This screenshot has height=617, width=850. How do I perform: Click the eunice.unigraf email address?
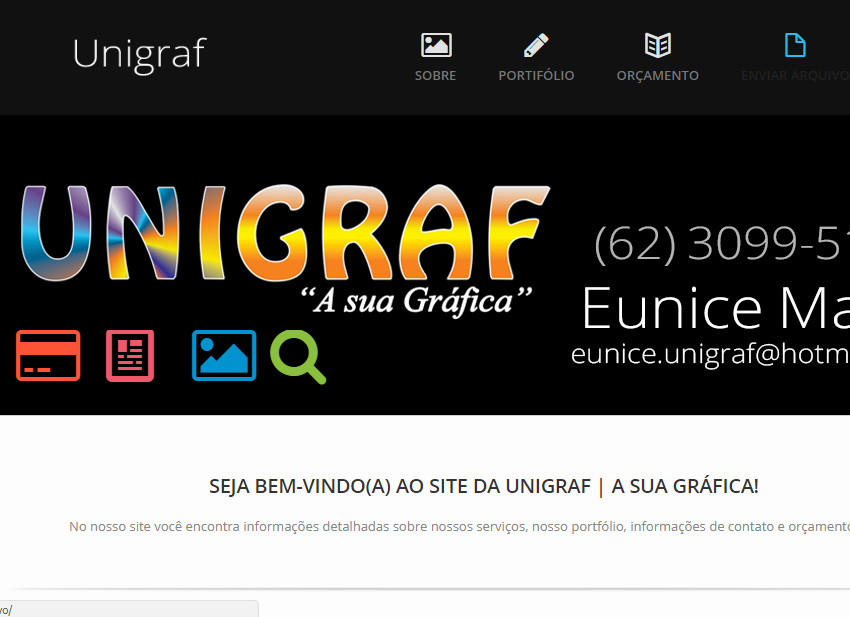click(x=709, y=354)
